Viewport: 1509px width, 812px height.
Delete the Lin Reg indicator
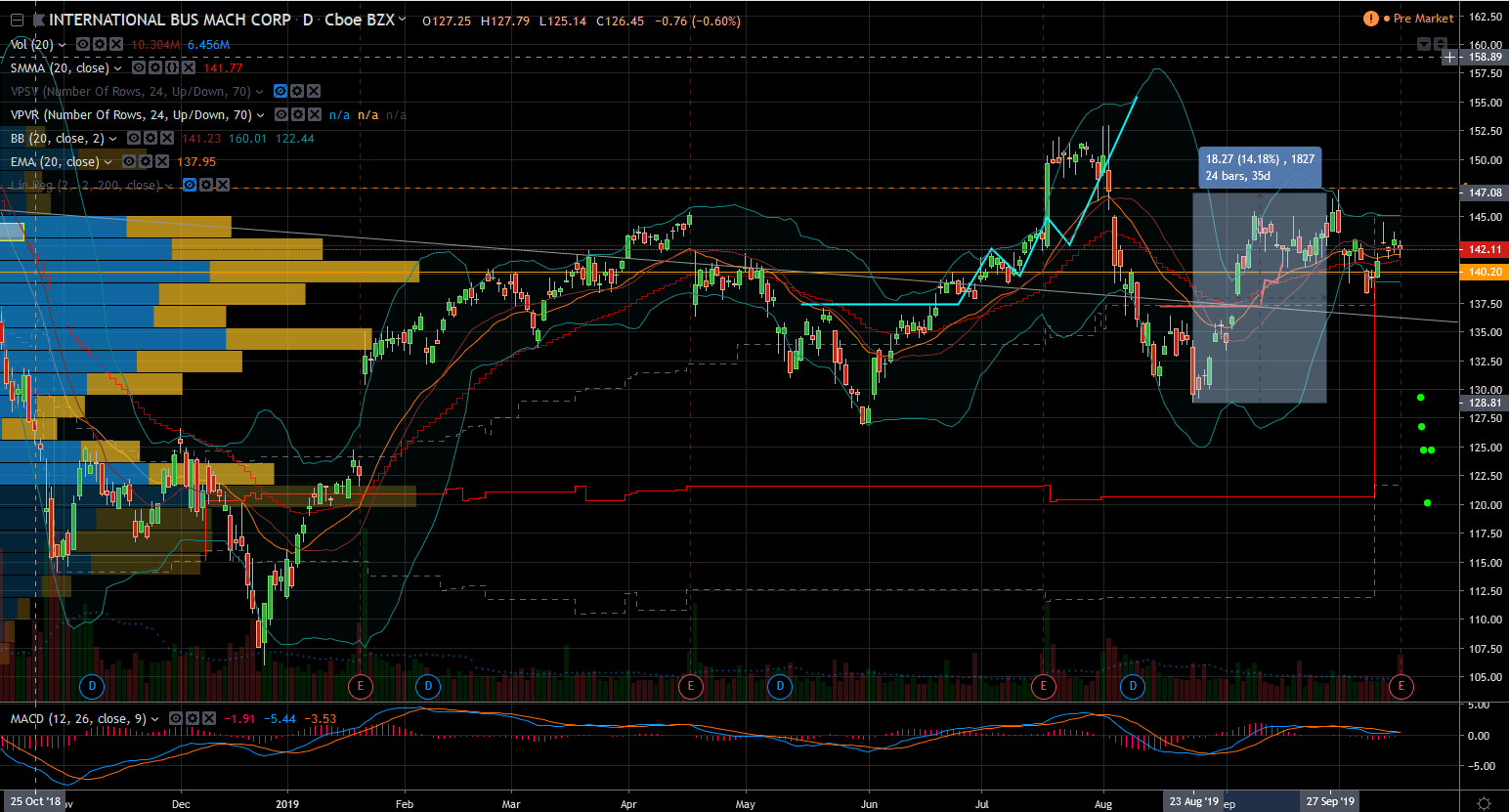[x=223, y=185]
